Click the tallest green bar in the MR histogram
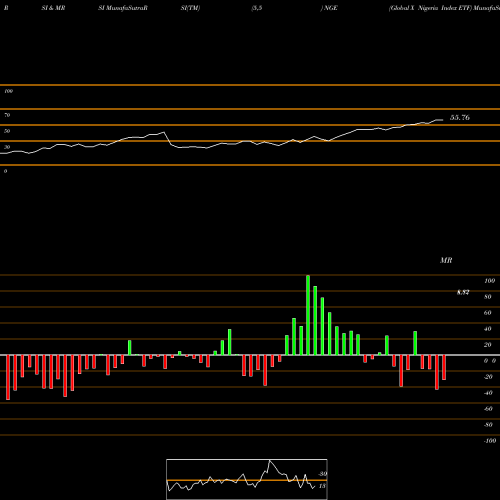Image resolution: width=500 pixels, height=500 pixels. pos(308,315)
